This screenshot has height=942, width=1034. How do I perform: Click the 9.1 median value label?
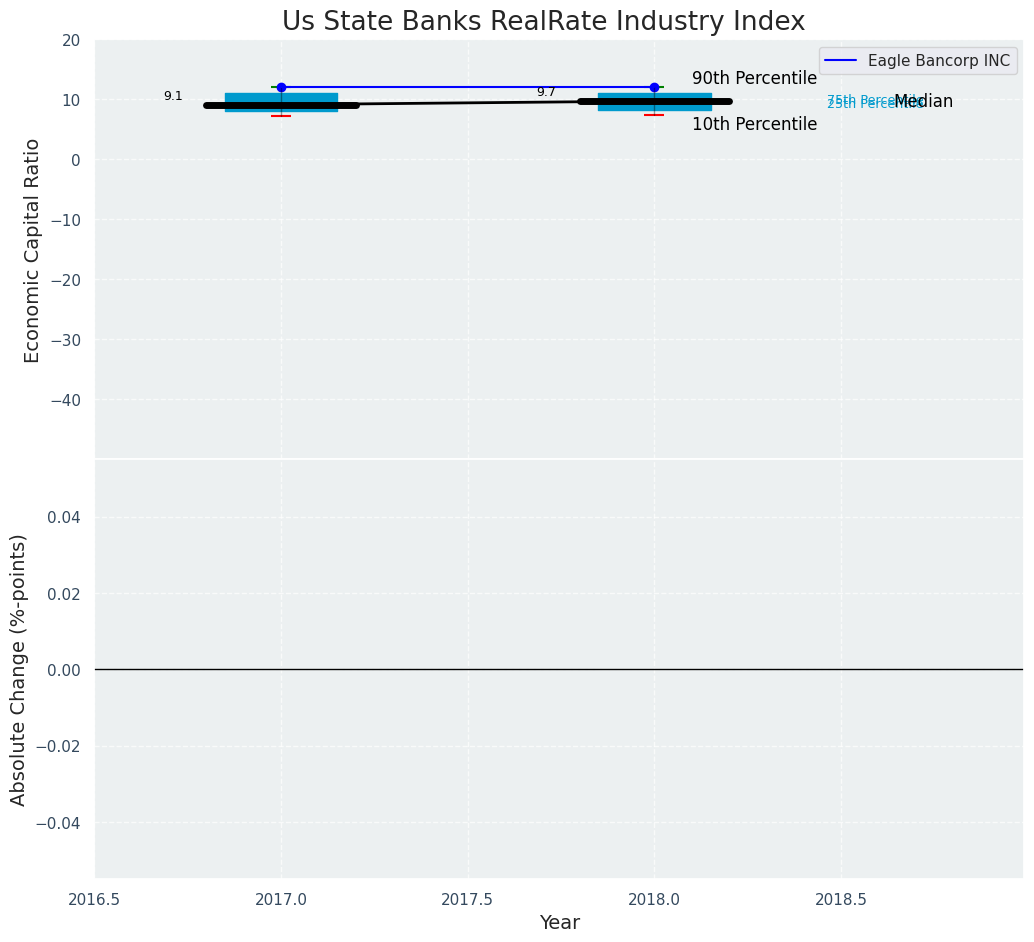173,96
